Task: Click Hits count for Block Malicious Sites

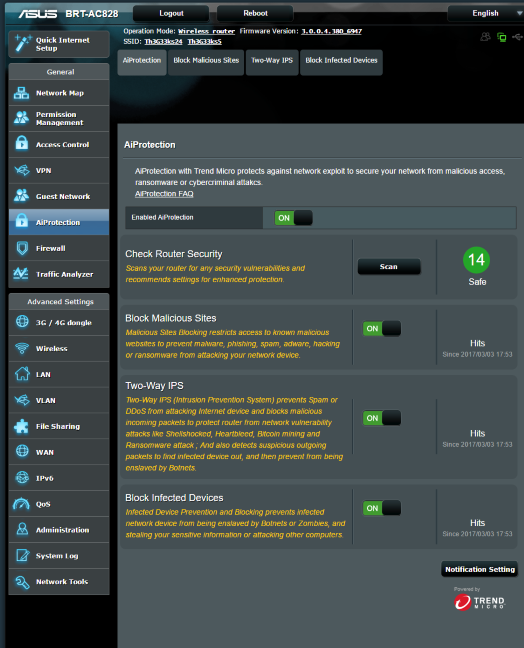Action: (477, 343)
